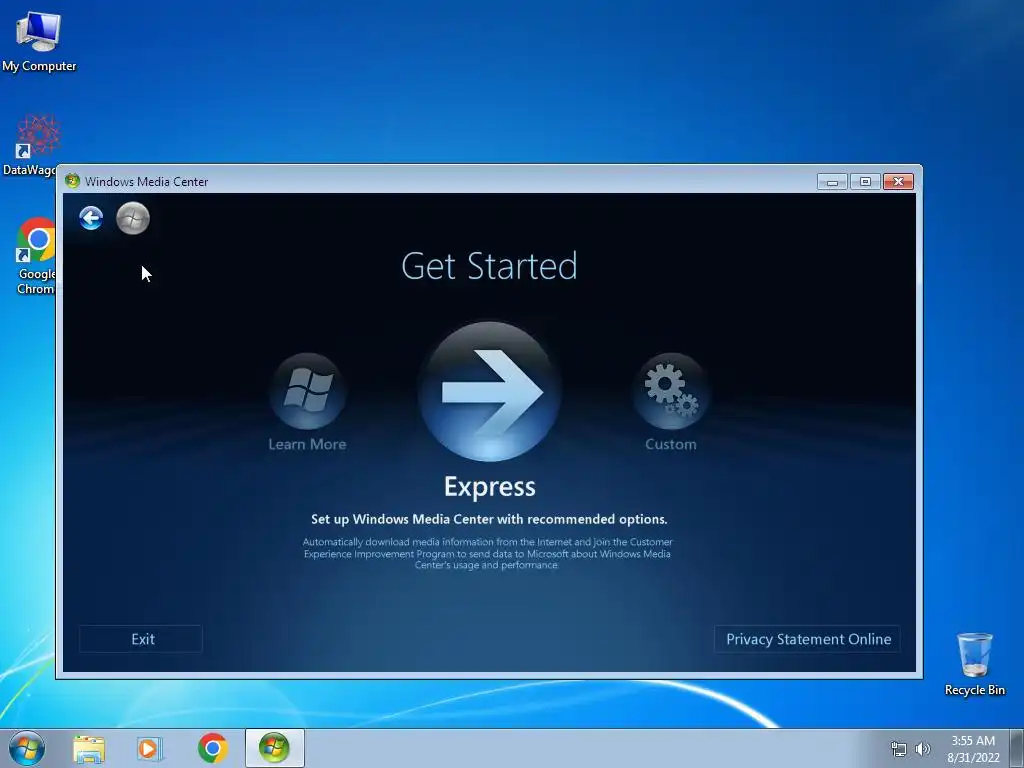This screenshot has height=768, width=1024.
Task: Open the Windows Start menu orb
Action: pos(27,748)
